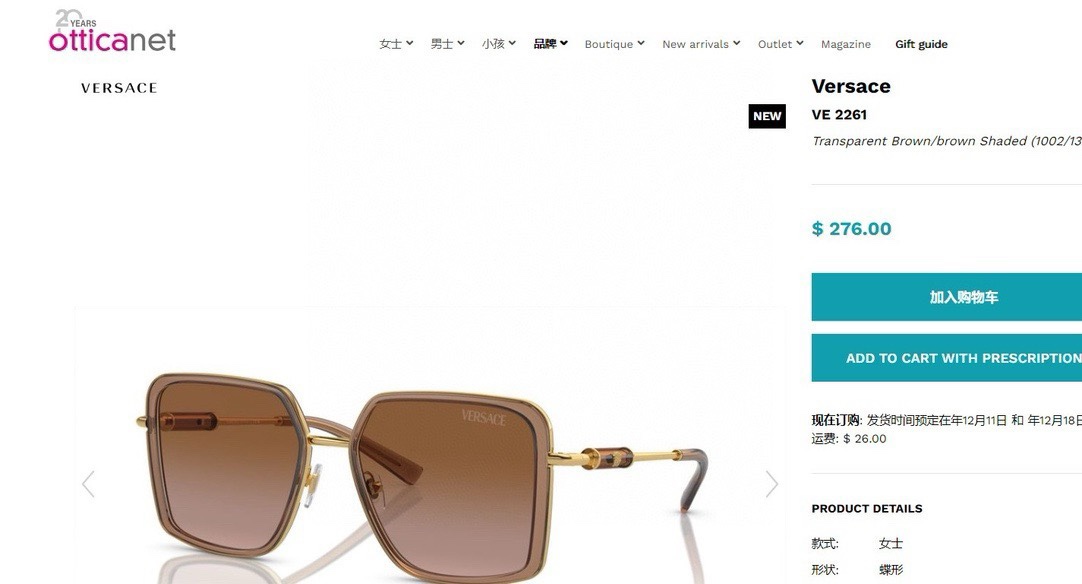Open the New arrivals menu
The width and height of the screenshot is (1082, 584).
(x=701, y=43)
